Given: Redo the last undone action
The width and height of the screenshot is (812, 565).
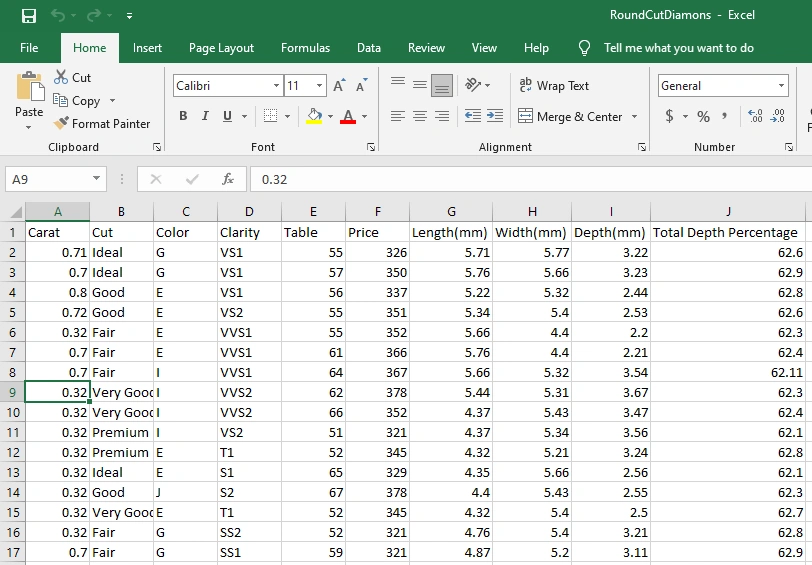Looking at the screenshot, I should [94, 16].
